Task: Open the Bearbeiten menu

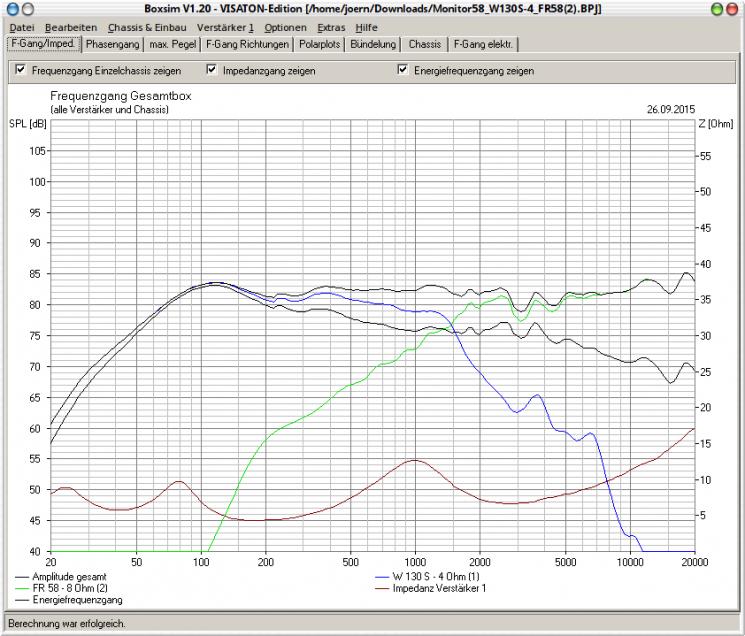Action: [71, 28]
